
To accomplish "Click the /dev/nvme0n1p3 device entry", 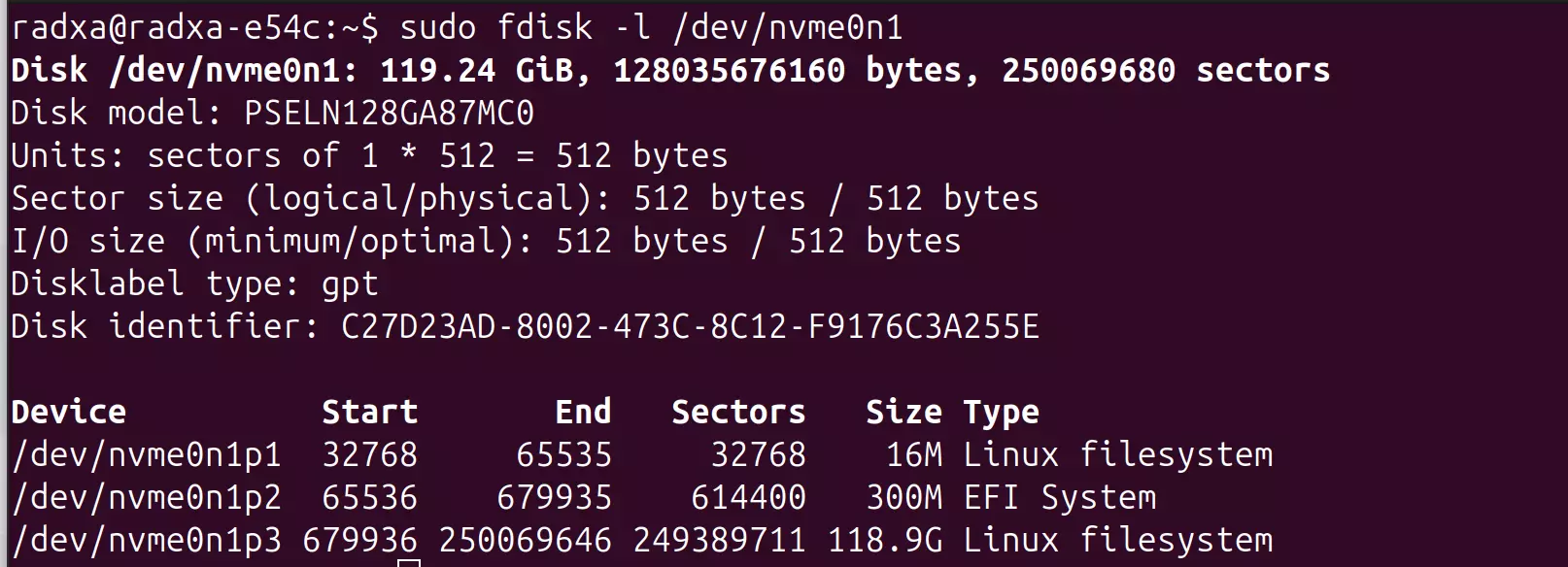I will [x=147, y=541].
